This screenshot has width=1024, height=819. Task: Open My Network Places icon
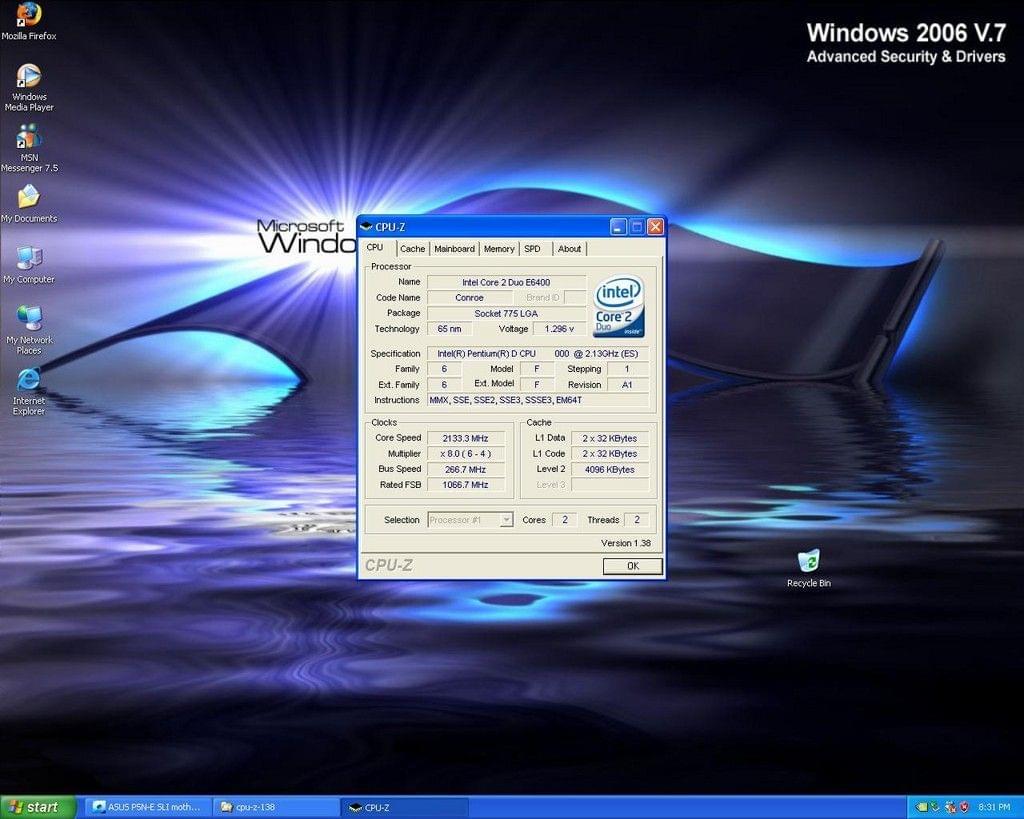(29, 330)
